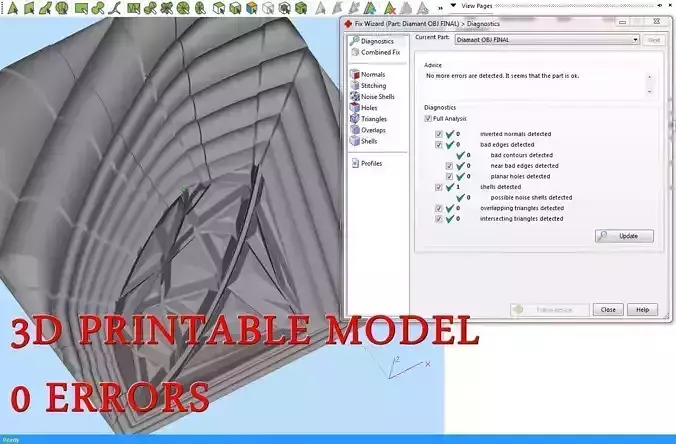The width and height of the screenshot is (676, 444).
Task: Select the Mark Surface tool icon
Action: click(x=45, y=8)
